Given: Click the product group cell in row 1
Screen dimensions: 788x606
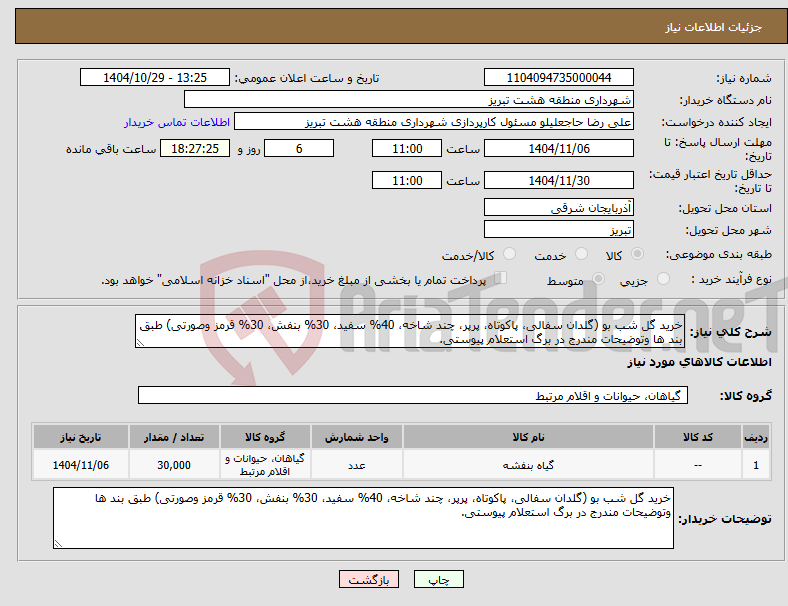Looking at the screenshot, I should tap(265, 465).
